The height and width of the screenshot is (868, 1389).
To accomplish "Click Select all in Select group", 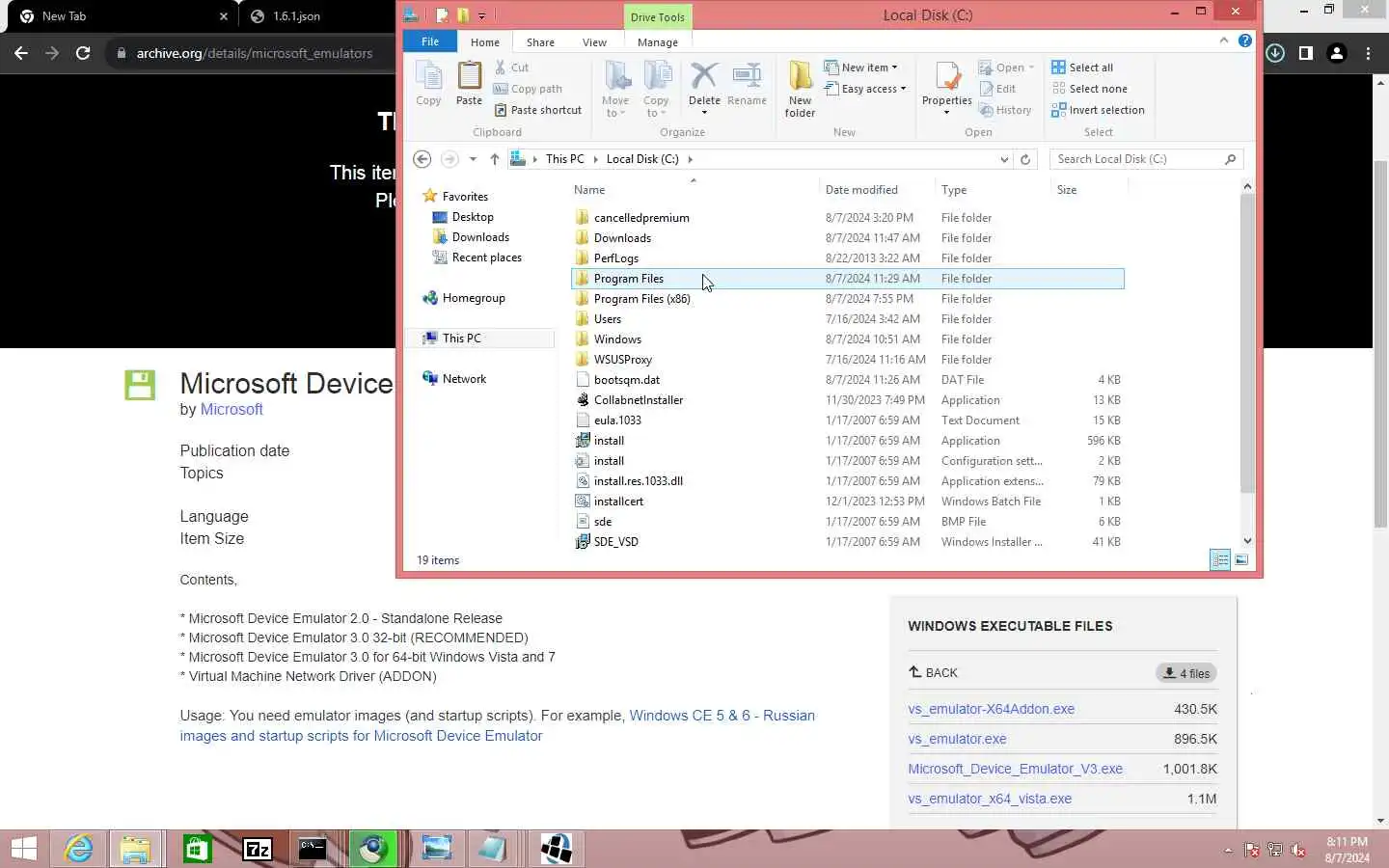I will (1082, 68).
